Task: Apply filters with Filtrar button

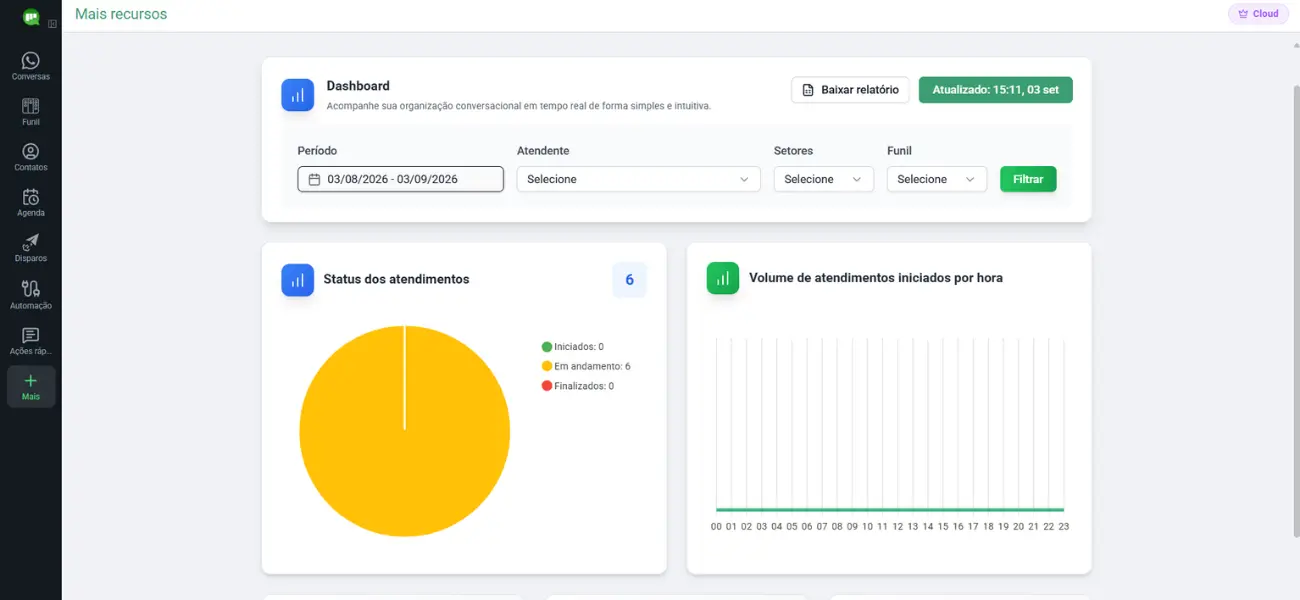Action: (1028, 179)
